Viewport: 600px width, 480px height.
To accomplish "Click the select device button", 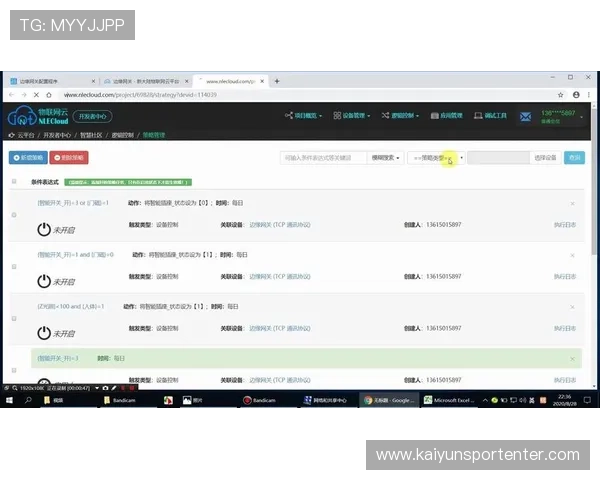I will click(545, 157).
